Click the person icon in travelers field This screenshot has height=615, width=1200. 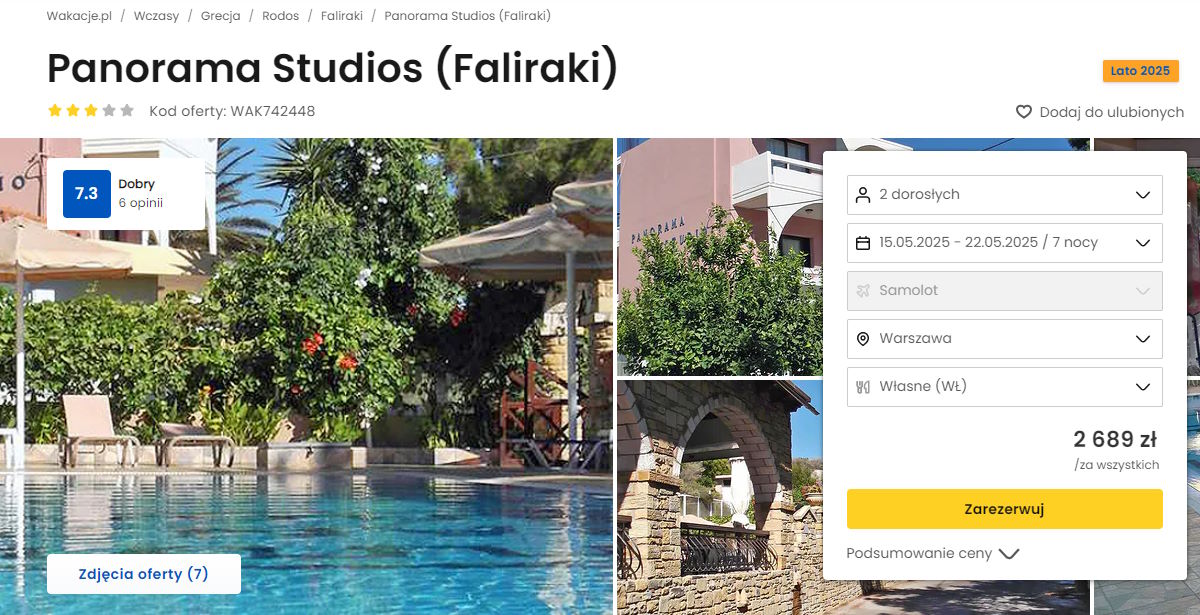tap(863, 195)
